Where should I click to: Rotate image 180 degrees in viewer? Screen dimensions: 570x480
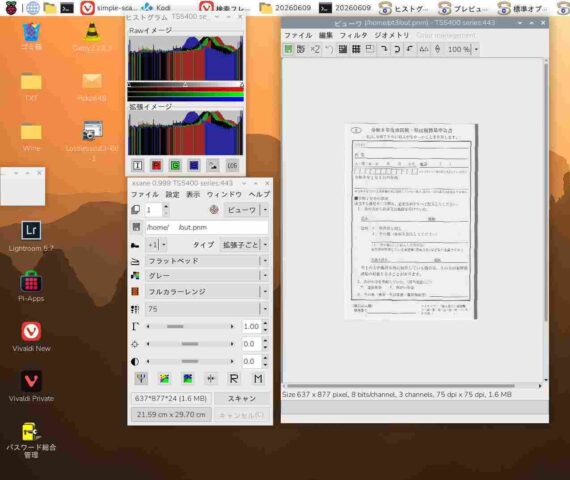pyautogui.click(x=397, y=49)
